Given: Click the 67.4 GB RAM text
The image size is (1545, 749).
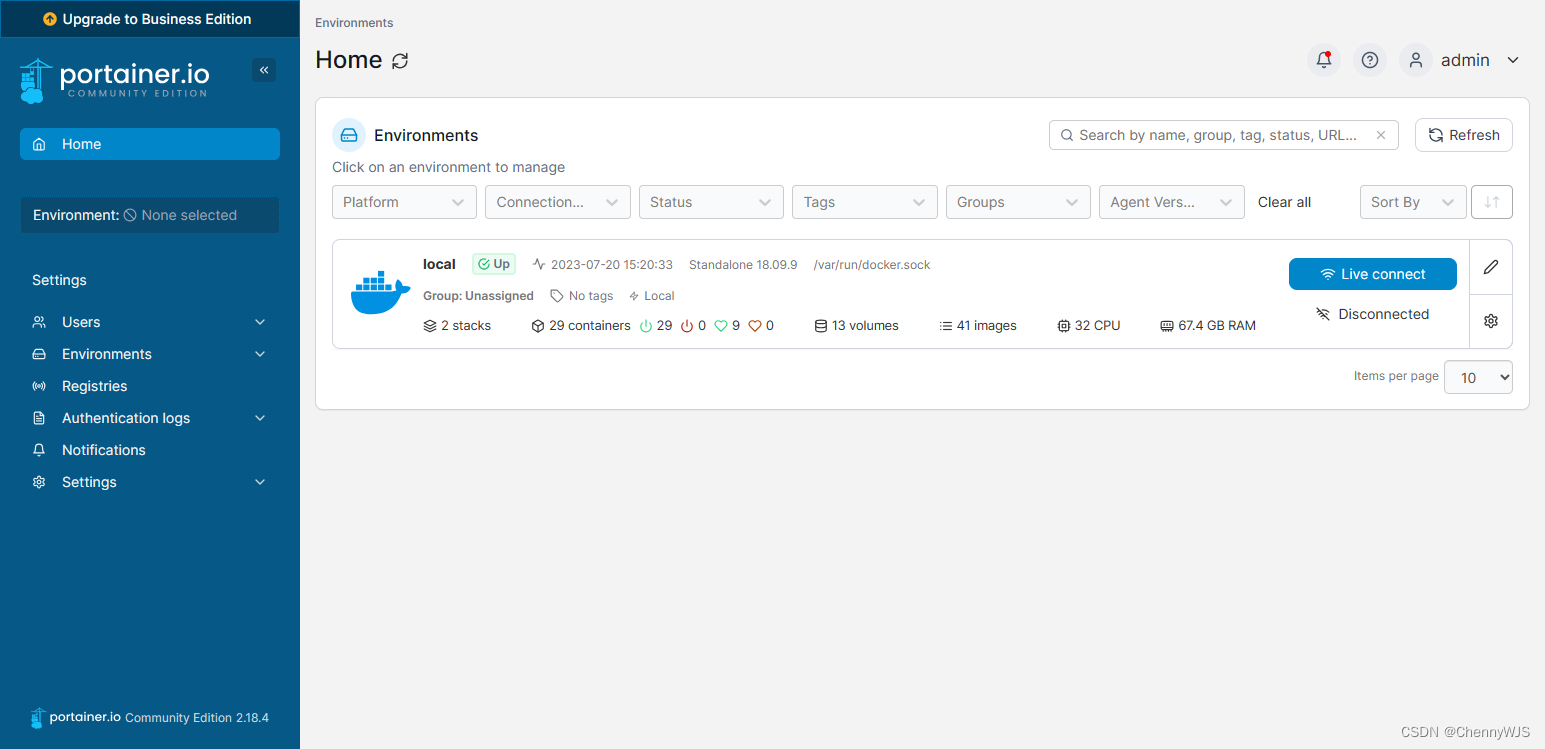Looking at the screenshot, I should pyautogui.click(x=1217, y=326).
